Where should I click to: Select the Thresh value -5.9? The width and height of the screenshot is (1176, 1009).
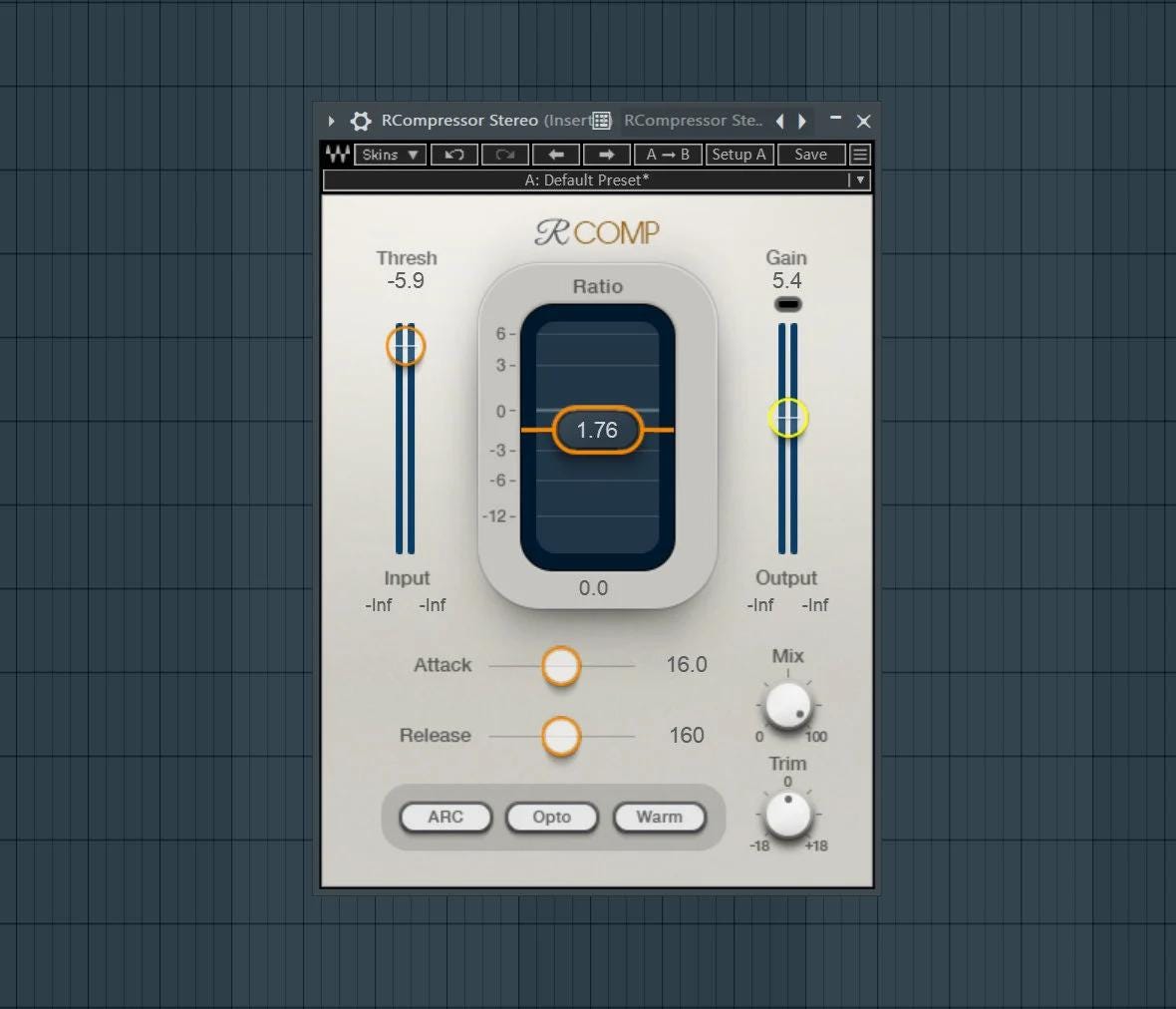[406, 280]
